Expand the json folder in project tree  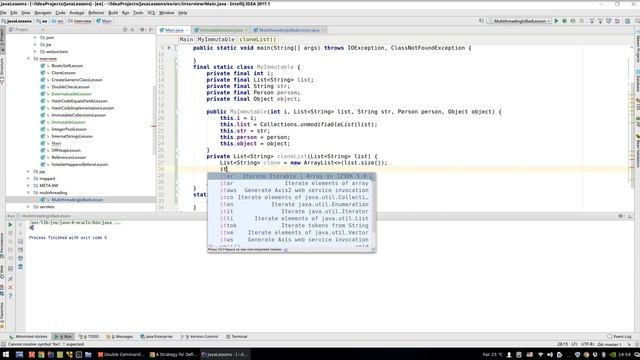[x=35, y=38]
